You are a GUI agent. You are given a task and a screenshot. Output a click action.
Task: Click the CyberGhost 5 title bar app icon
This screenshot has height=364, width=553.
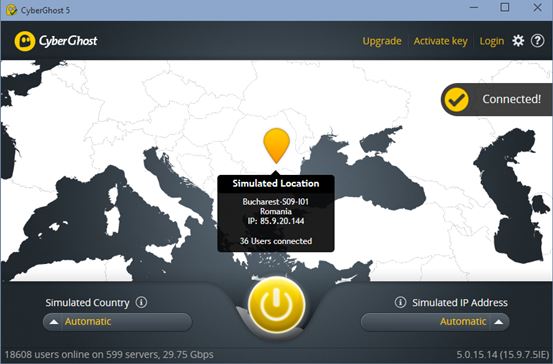click(11, 10)
